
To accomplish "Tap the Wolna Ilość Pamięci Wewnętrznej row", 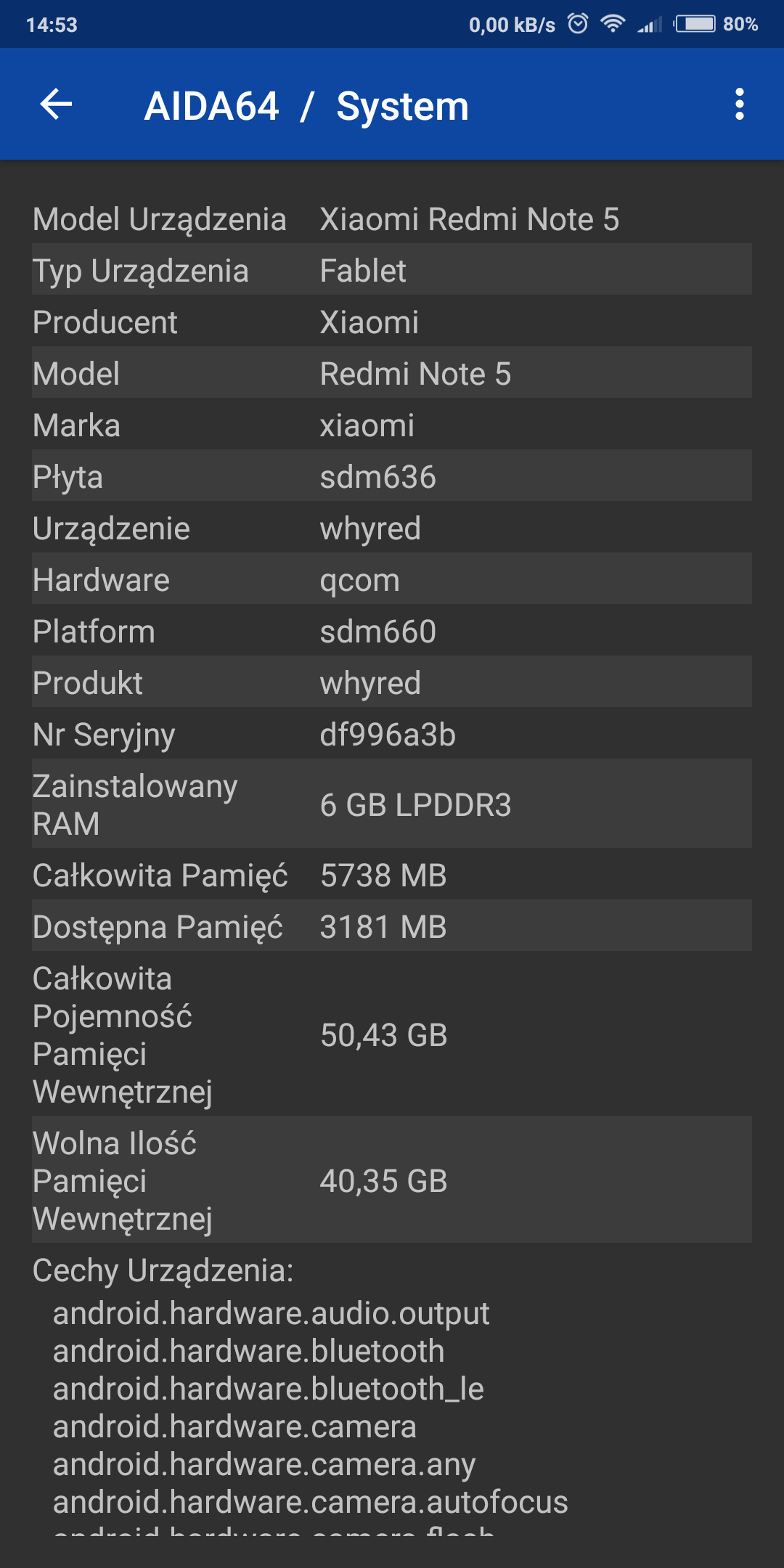I will (392, 1180).
